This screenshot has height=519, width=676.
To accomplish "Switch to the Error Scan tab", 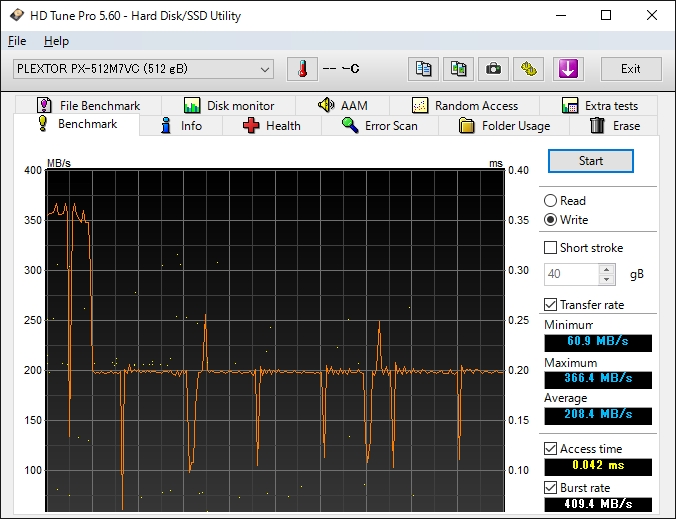I will [x=379, y=126].
